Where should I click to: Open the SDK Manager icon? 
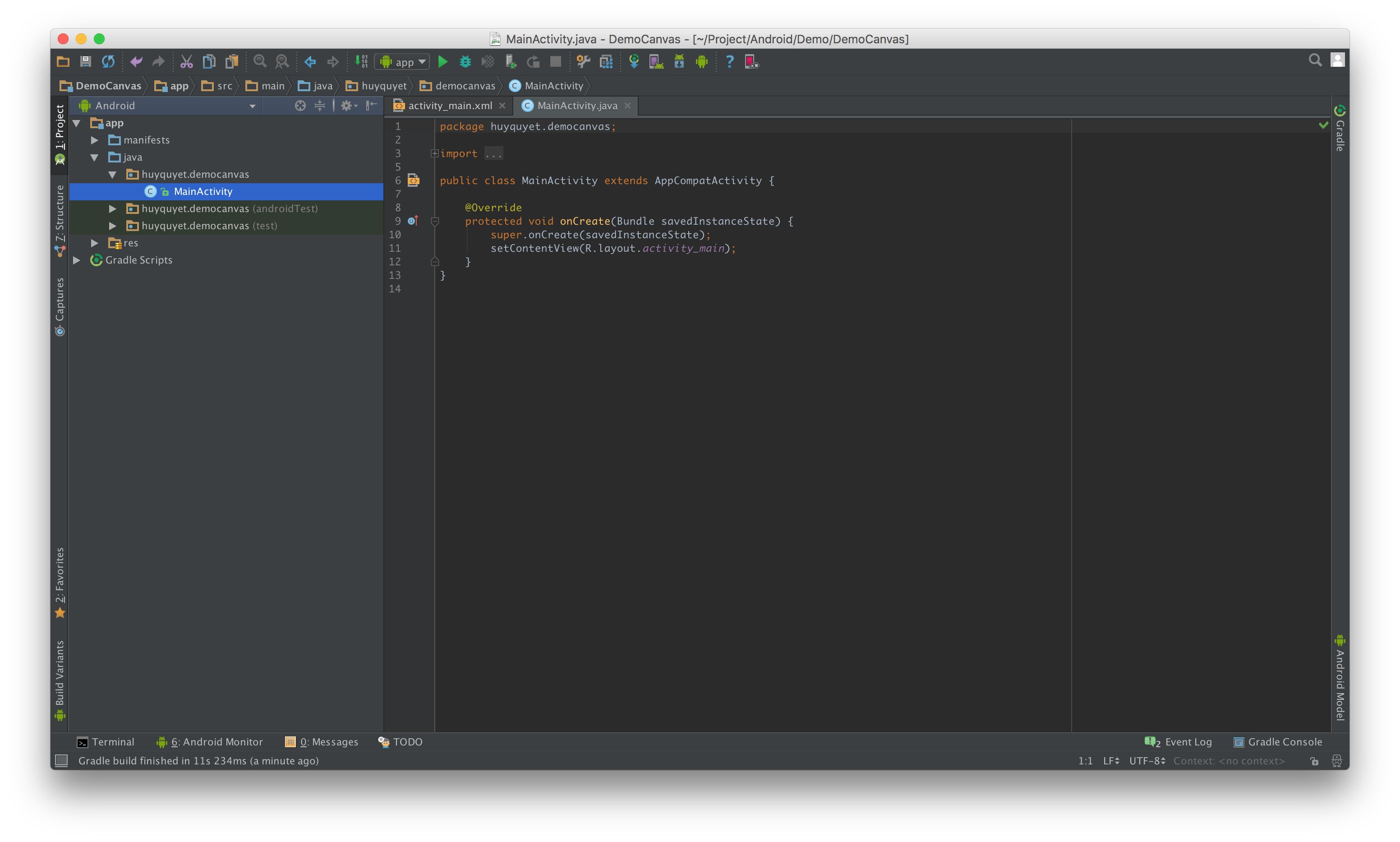679,61
